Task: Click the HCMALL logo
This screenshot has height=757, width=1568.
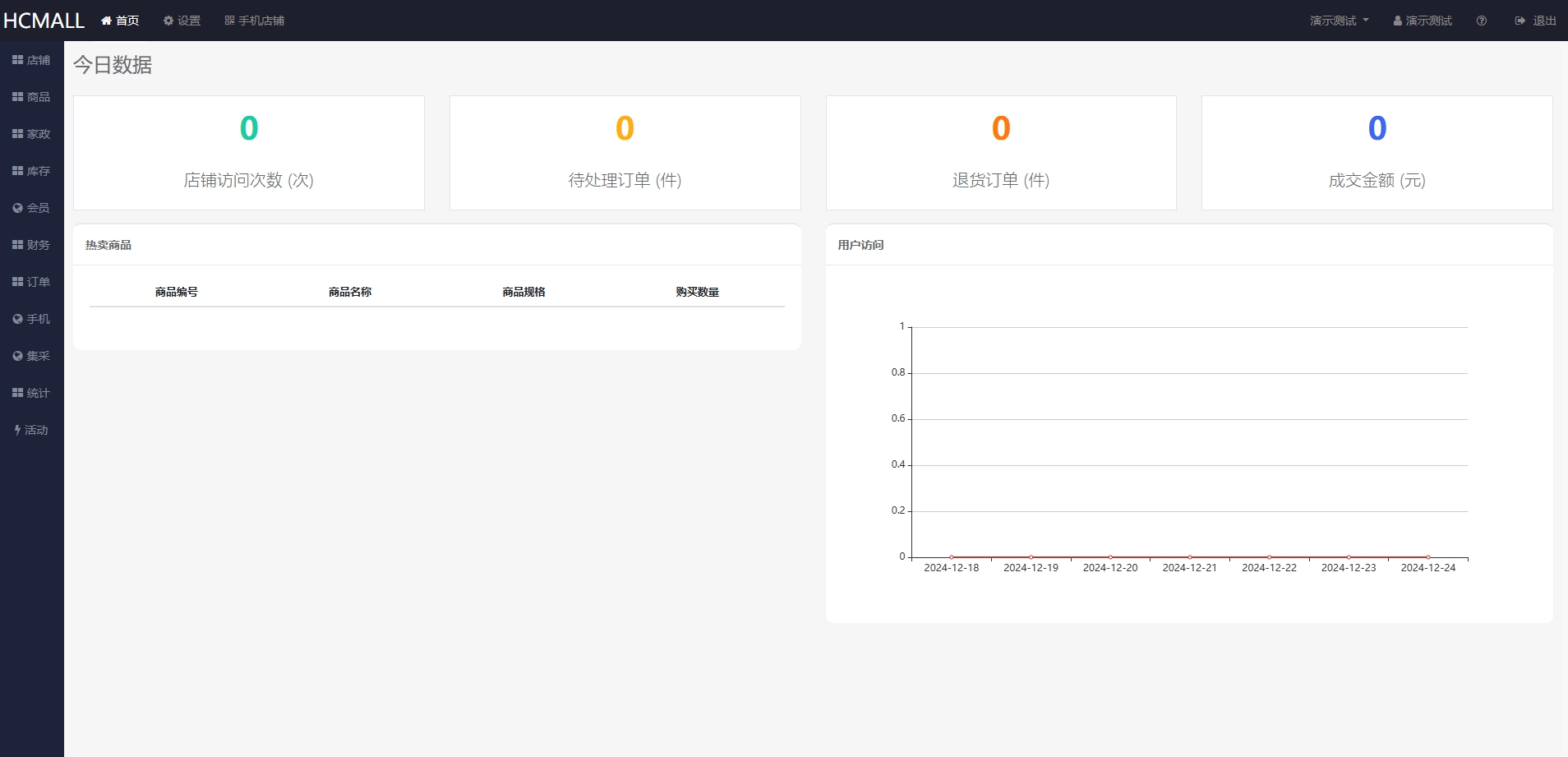Action: click(44, 21)
